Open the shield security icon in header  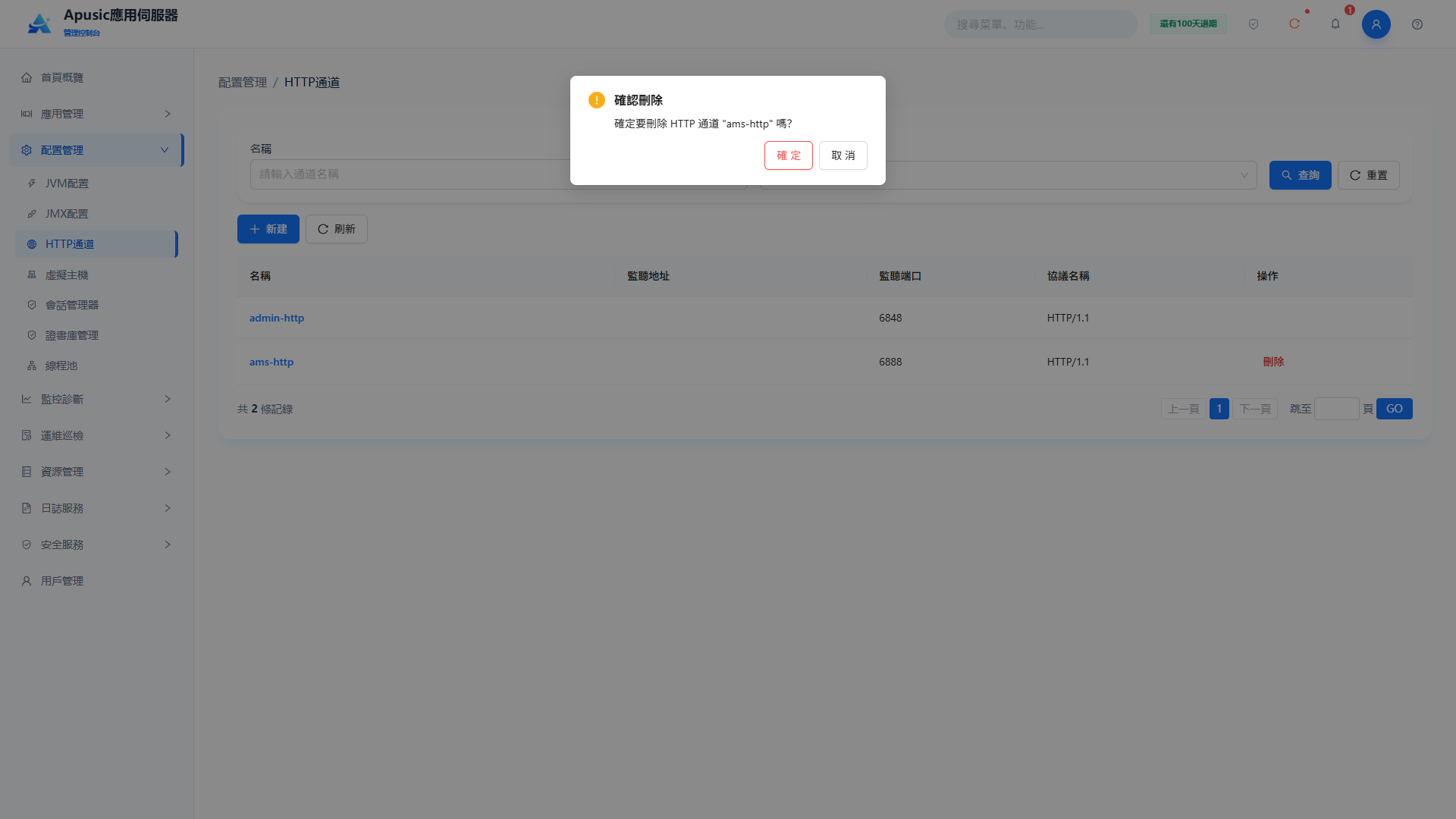pos(1254,24)
